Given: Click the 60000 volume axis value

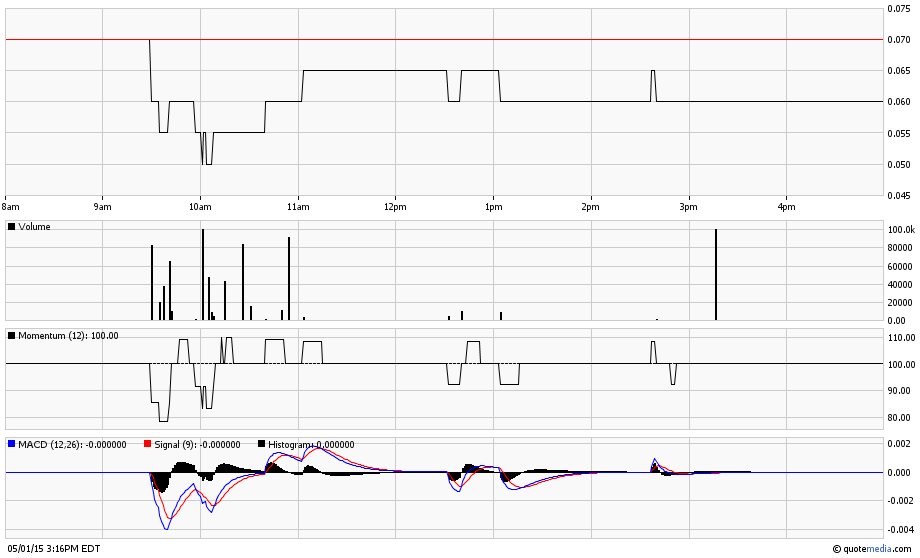Looking at the screenshot, I should click(x=899, y=266).
